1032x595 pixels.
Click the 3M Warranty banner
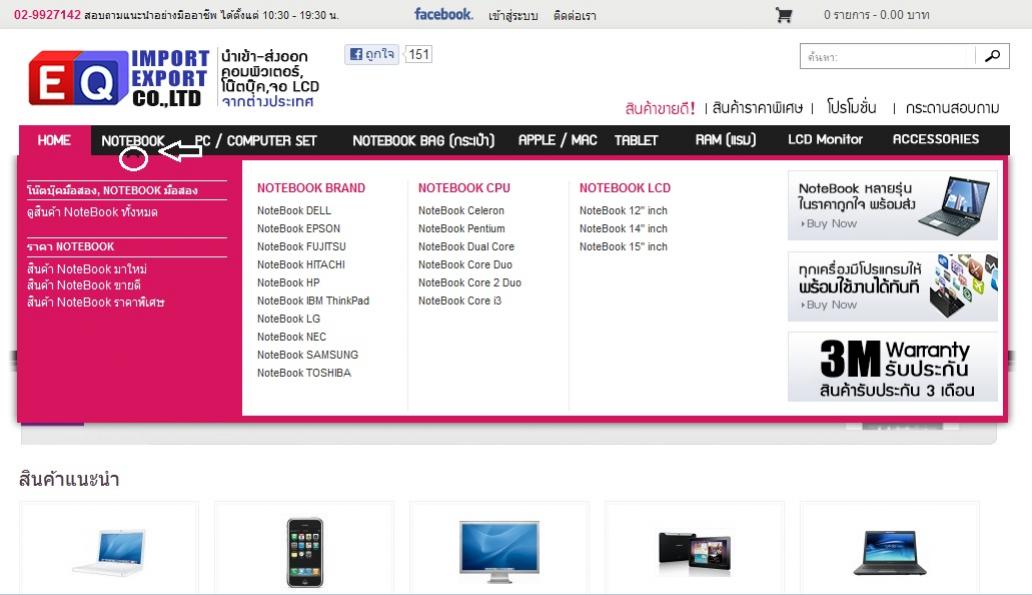(x=892, y=367)
